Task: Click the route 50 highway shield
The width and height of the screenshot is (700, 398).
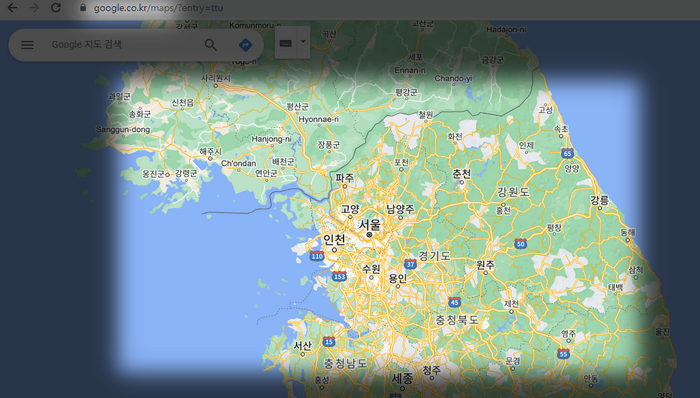Action: click(x=520, y=244)
